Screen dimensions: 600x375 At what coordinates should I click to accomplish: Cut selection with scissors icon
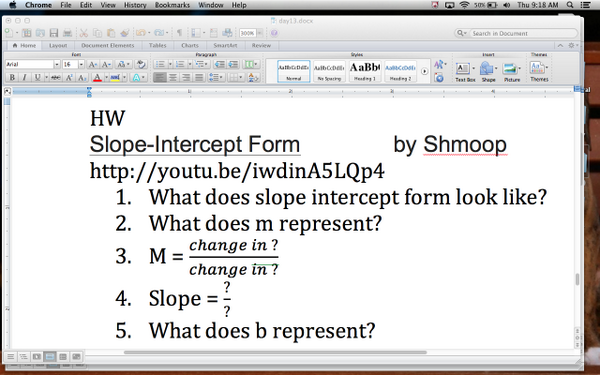point(84,33)
